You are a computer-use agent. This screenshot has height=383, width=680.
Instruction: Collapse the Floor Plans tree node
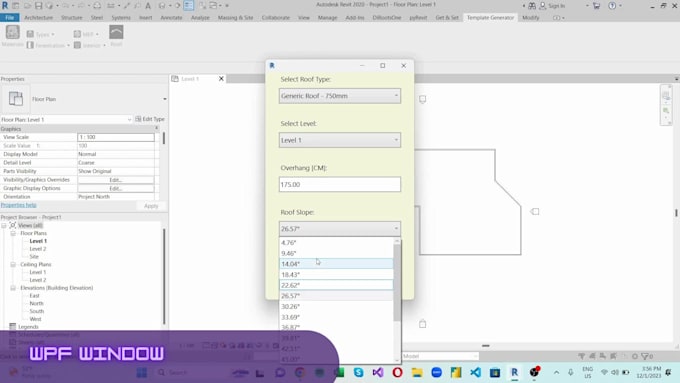[x=13, y=233]
